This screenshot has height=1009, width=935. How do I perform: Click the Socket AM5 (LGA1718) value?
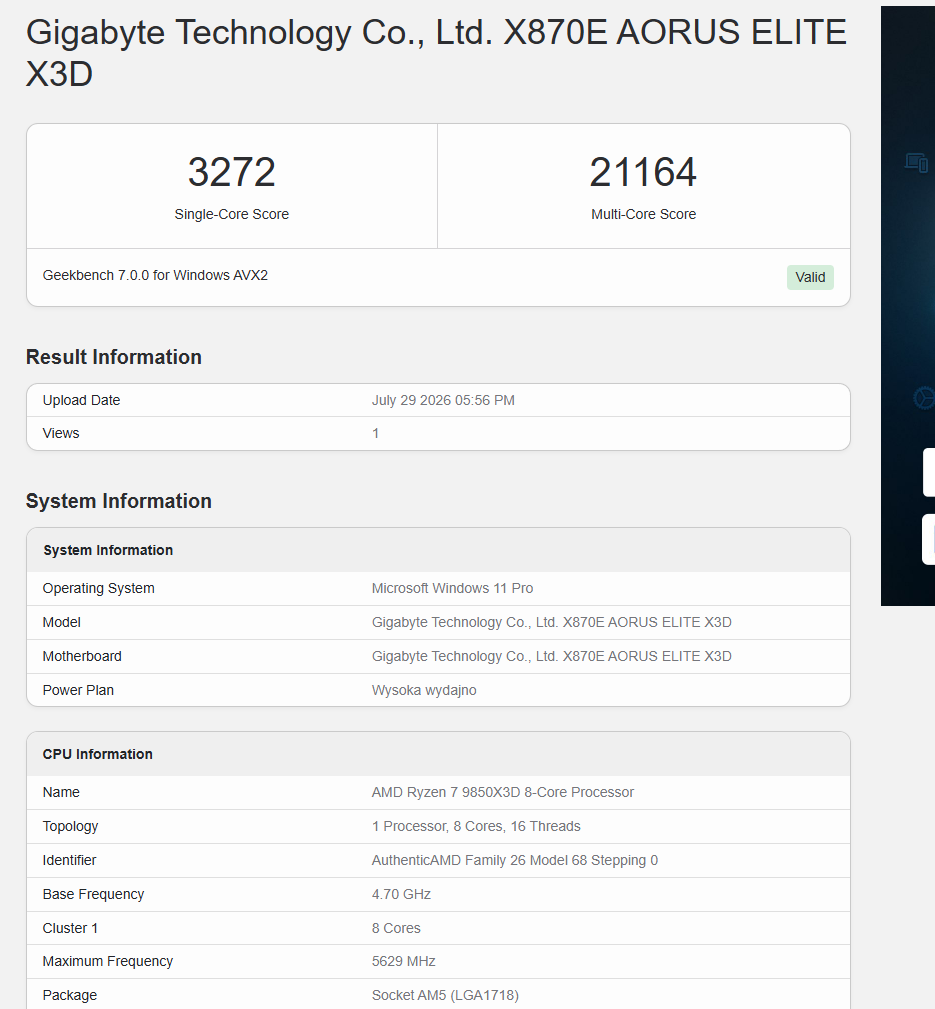[445, 995]
